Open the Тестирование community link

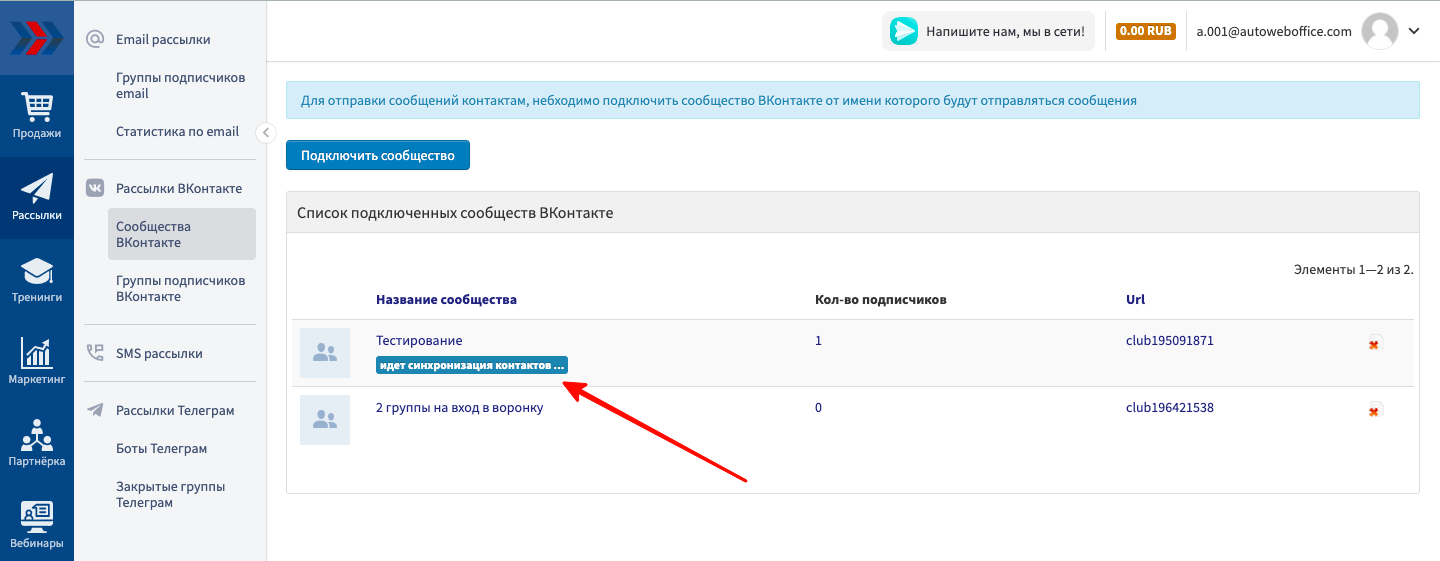coord(419,341)
